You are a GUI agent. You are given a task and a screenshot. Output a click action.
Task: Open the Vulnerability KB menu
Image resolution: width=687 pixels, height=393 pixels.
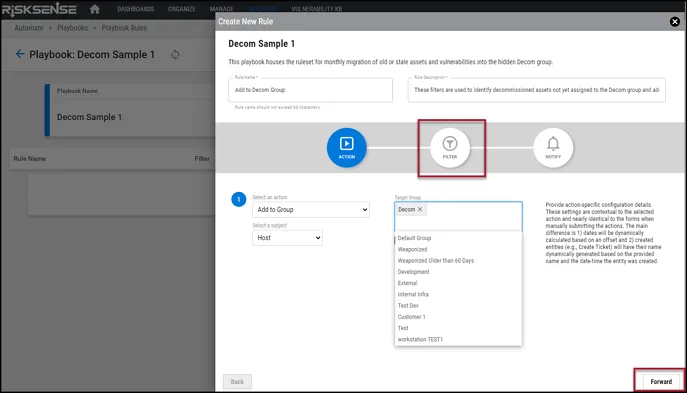point(317,9)
